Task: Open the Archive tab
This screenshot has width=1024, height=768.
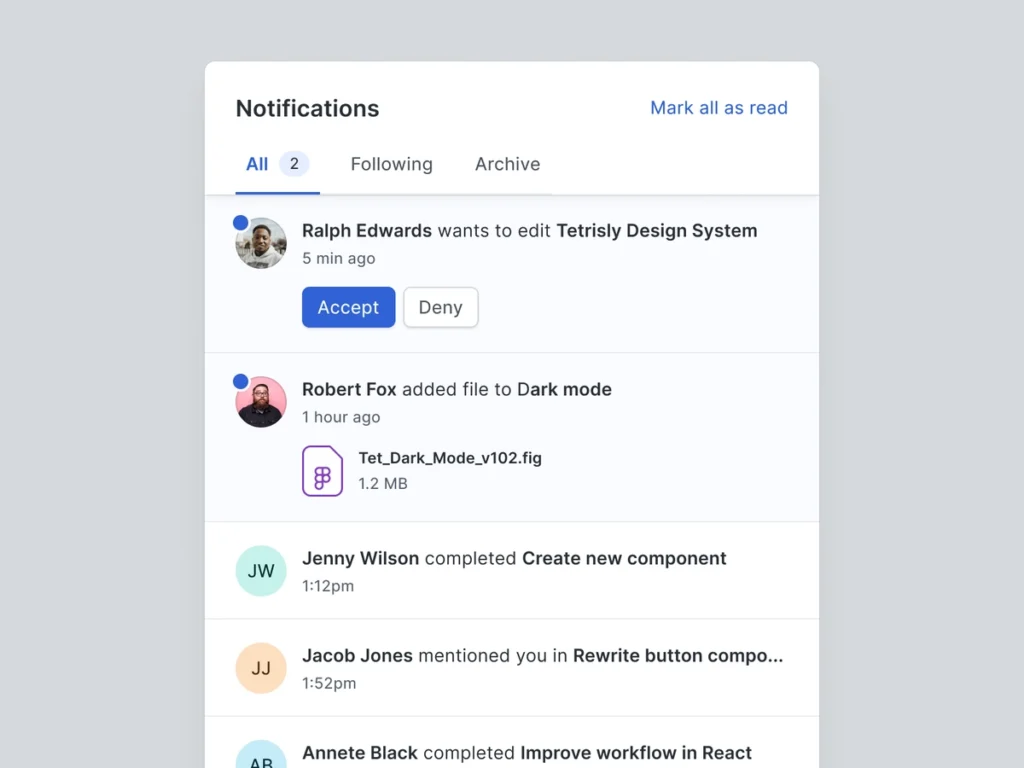Action: pos(507,164)
